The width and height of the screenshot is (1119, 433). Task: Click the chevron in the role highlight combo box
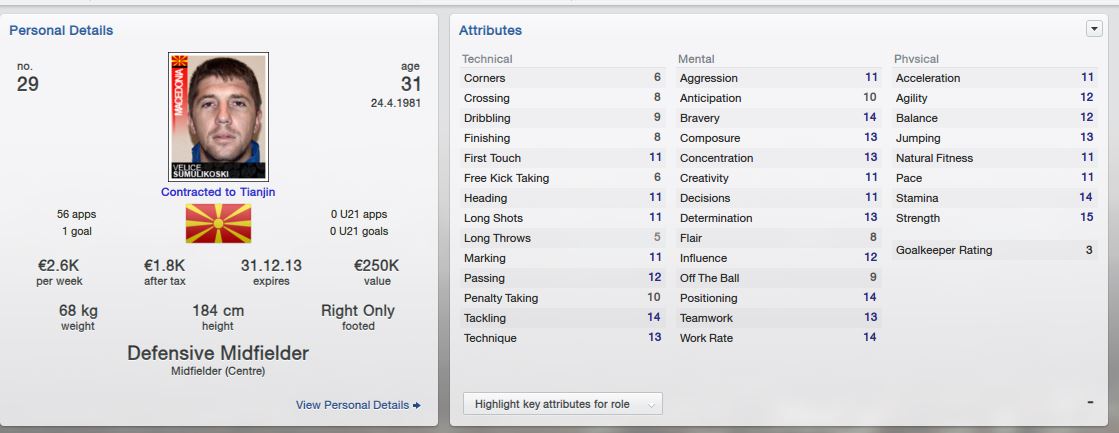click(x=651, y=404)
